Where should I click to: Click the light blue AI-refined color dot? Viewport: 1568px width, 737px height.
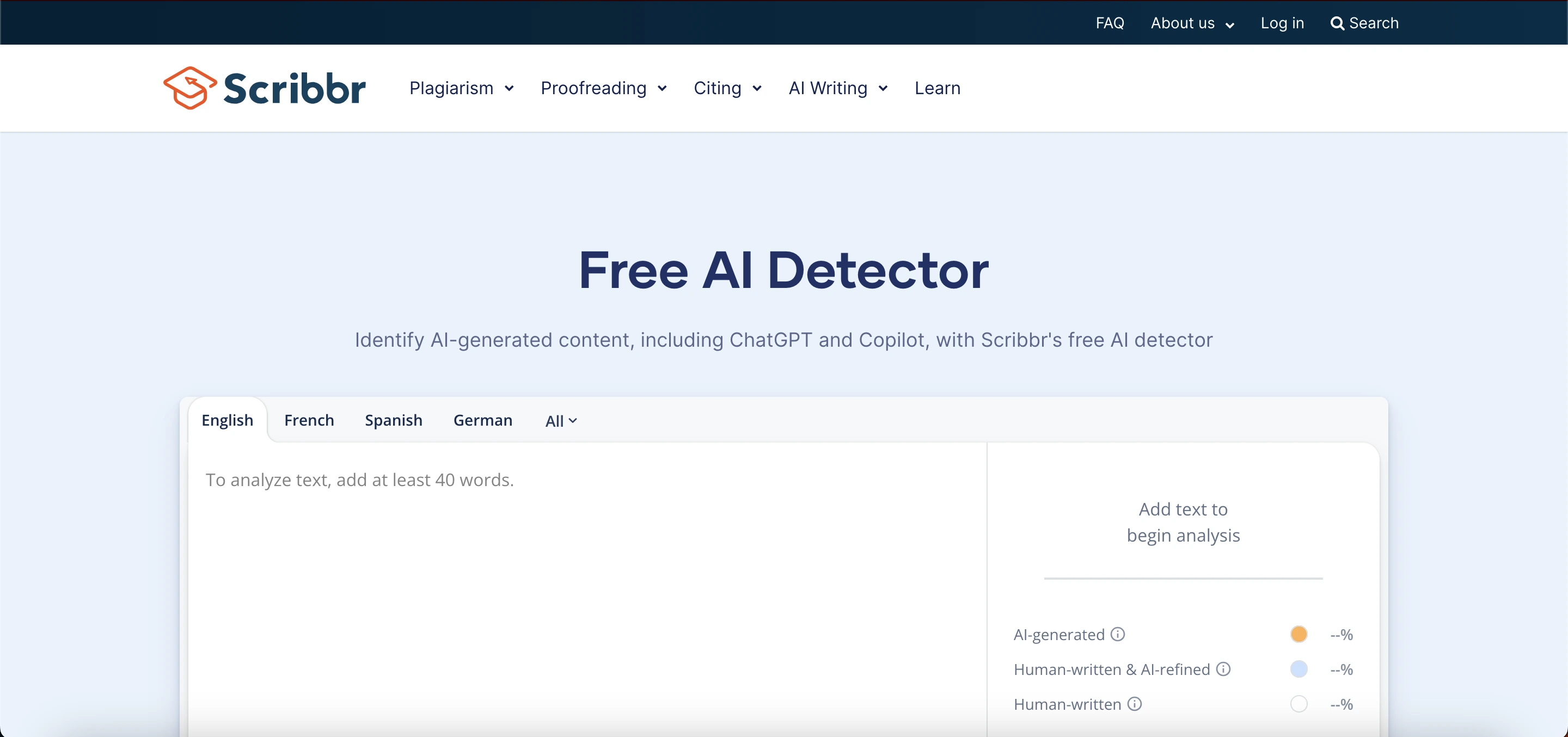point(1298,669)
